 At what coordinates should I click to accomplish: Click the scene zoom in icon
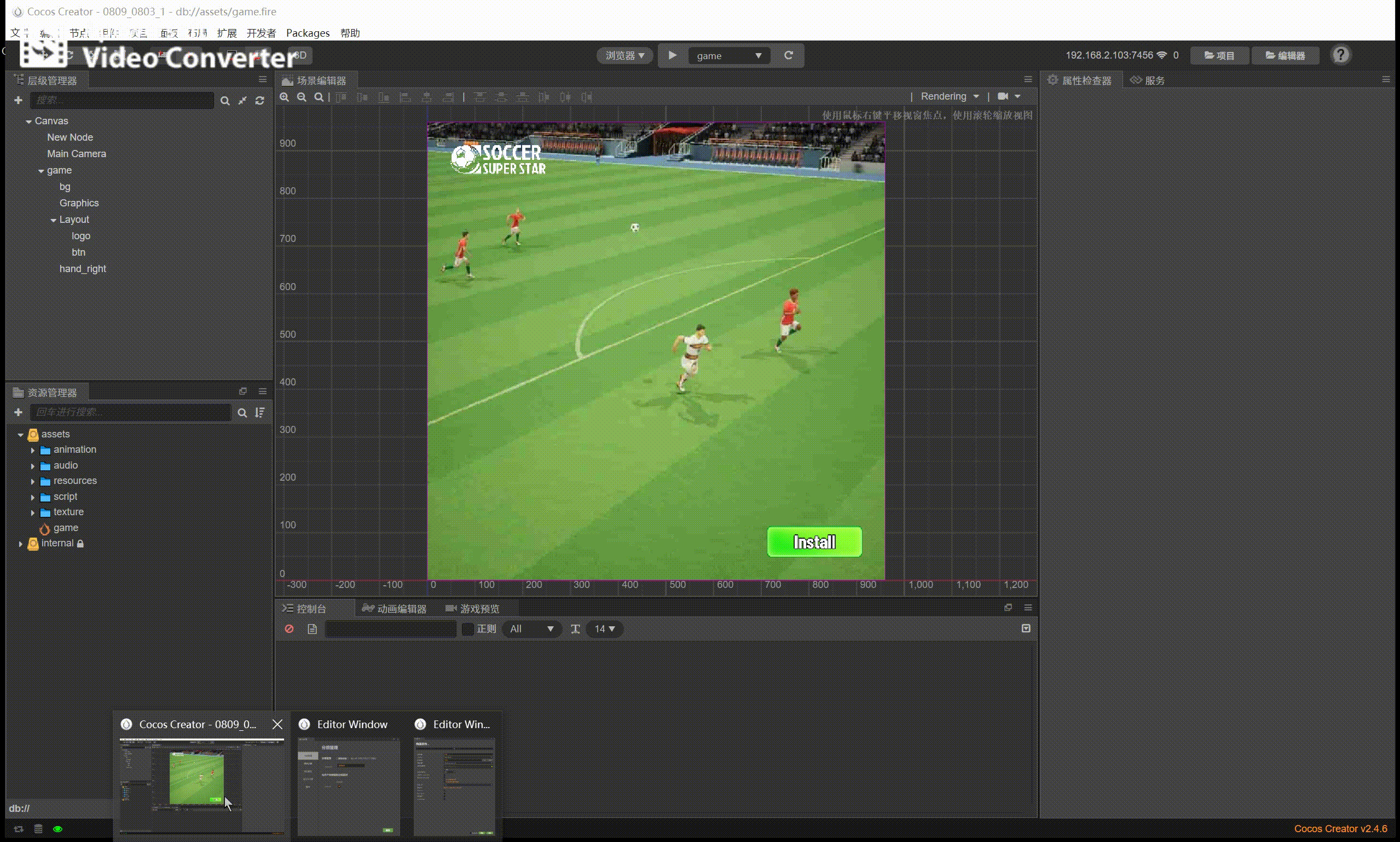click(x=284, y=97)
